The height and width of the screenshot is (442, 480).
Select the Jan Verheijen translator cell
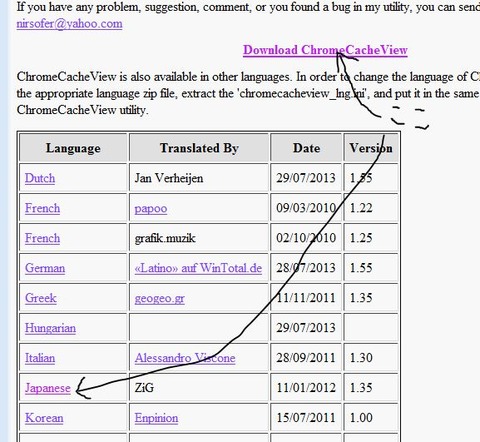pyautogui.click(x=199, y=178)
